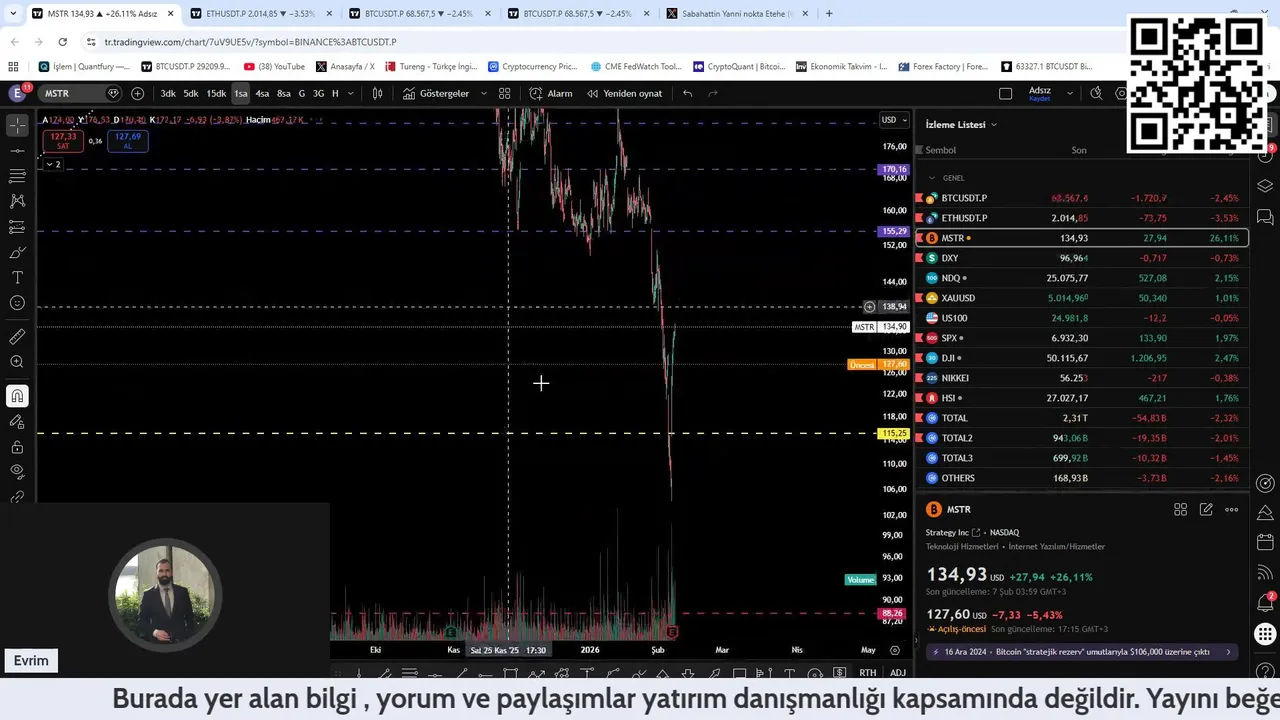1280x720 pixels.
Task: Click the browser address bar URL
Action: (250, 42)
